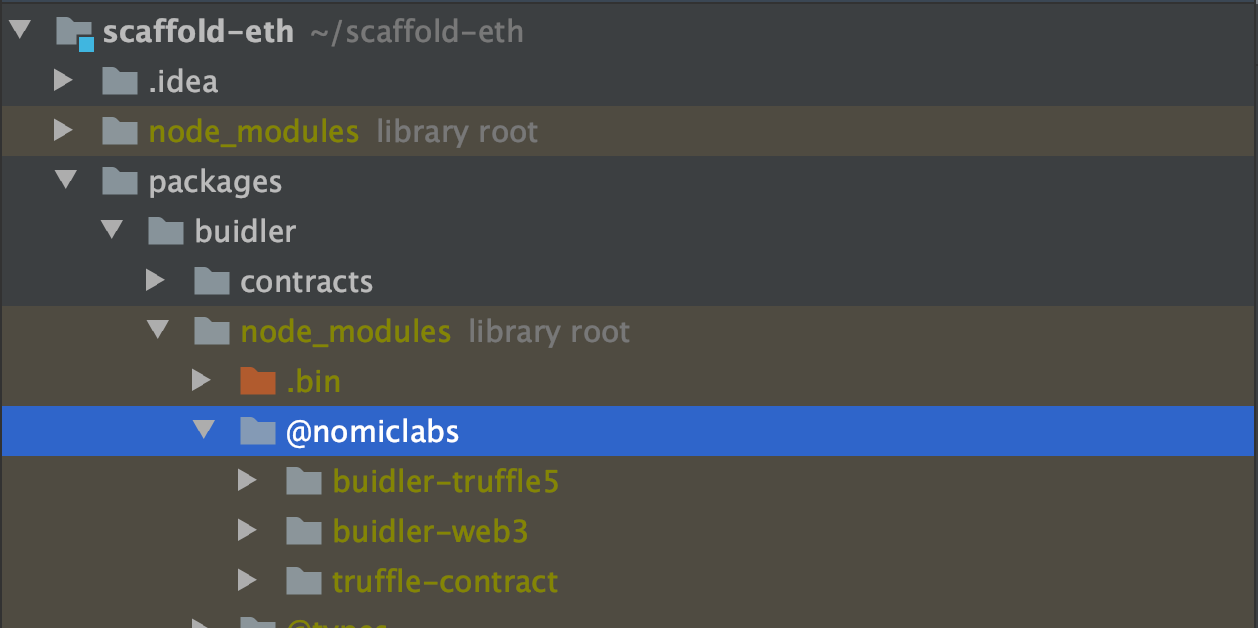Click the orange .bin excluded folder icon
The image size is (1258, 628).
tap(258, 381)
